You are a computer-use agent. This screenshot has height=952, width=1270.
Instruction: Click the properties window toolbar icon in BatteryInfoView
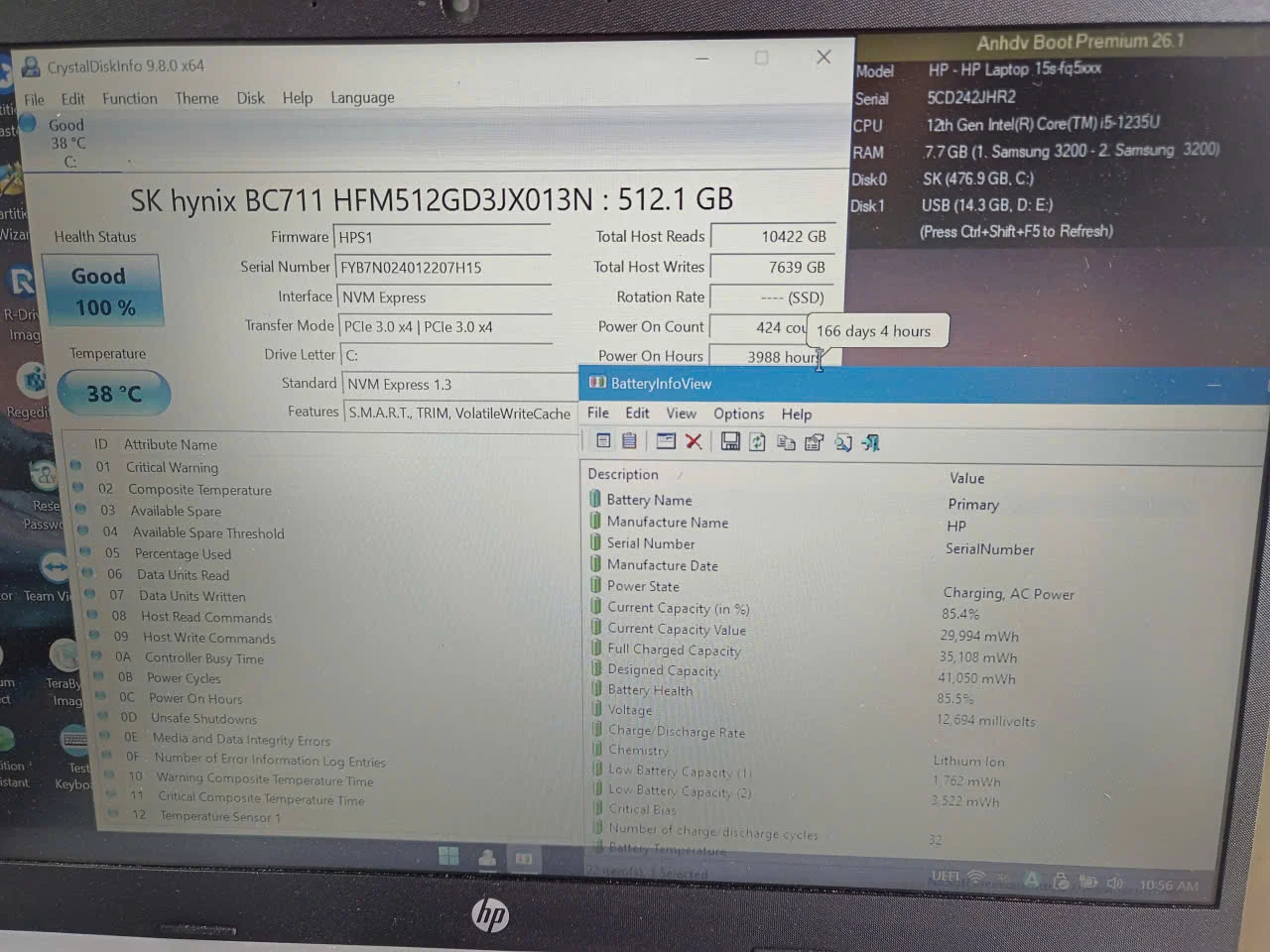(666, 441)
